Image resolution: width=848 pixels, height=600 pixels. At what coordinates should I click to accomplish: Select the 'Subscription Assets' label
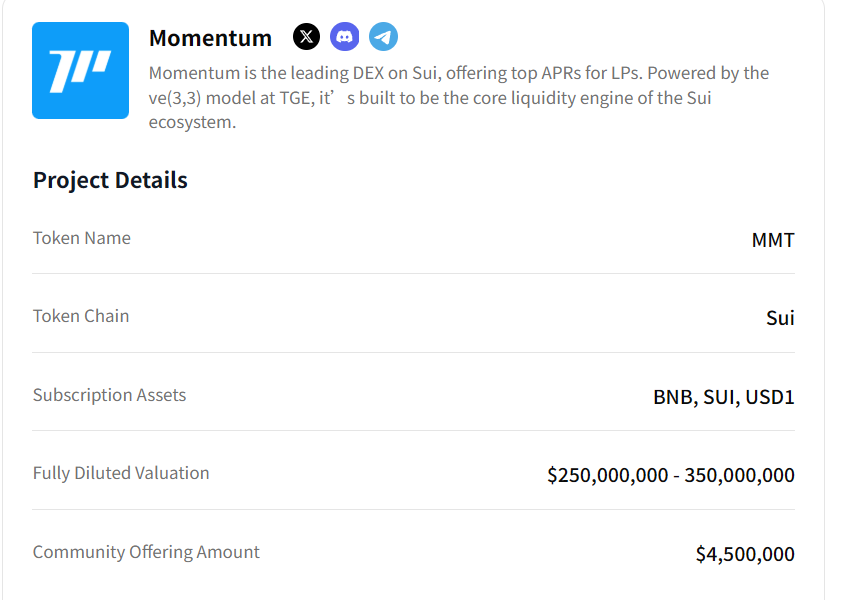[109, 395]
